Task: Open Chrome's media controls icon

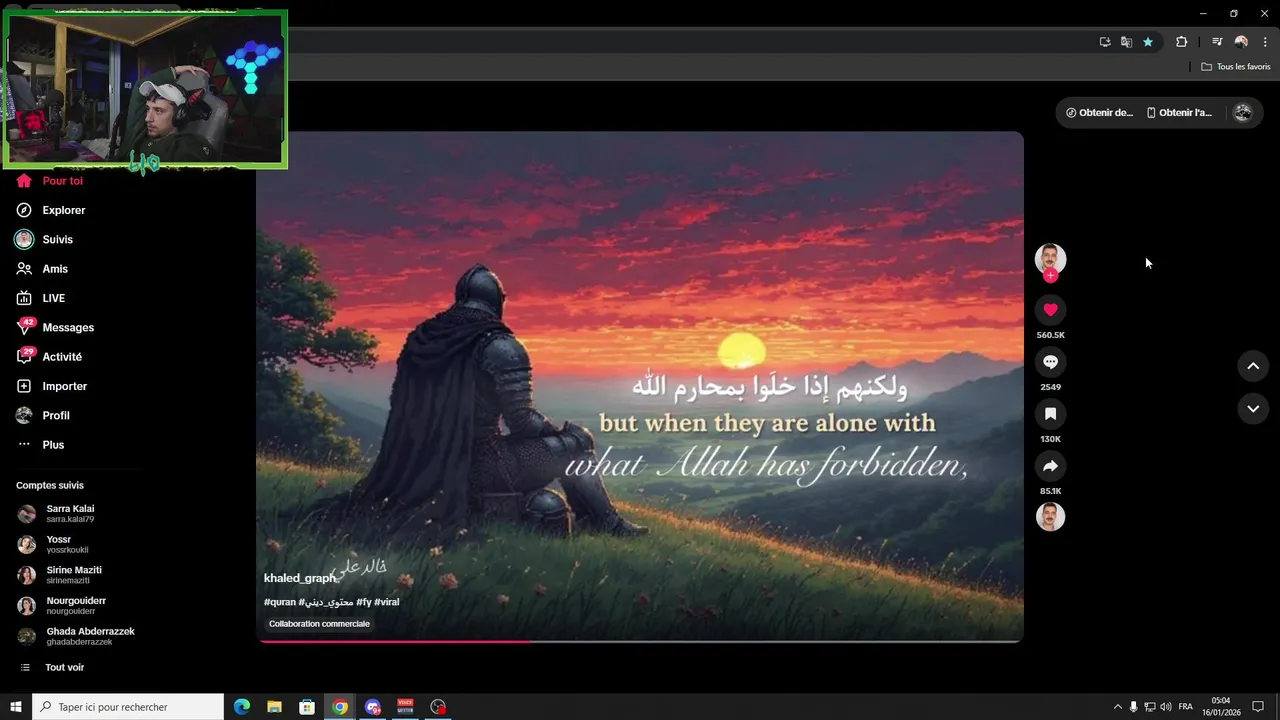Action: tap(1217, 42)
